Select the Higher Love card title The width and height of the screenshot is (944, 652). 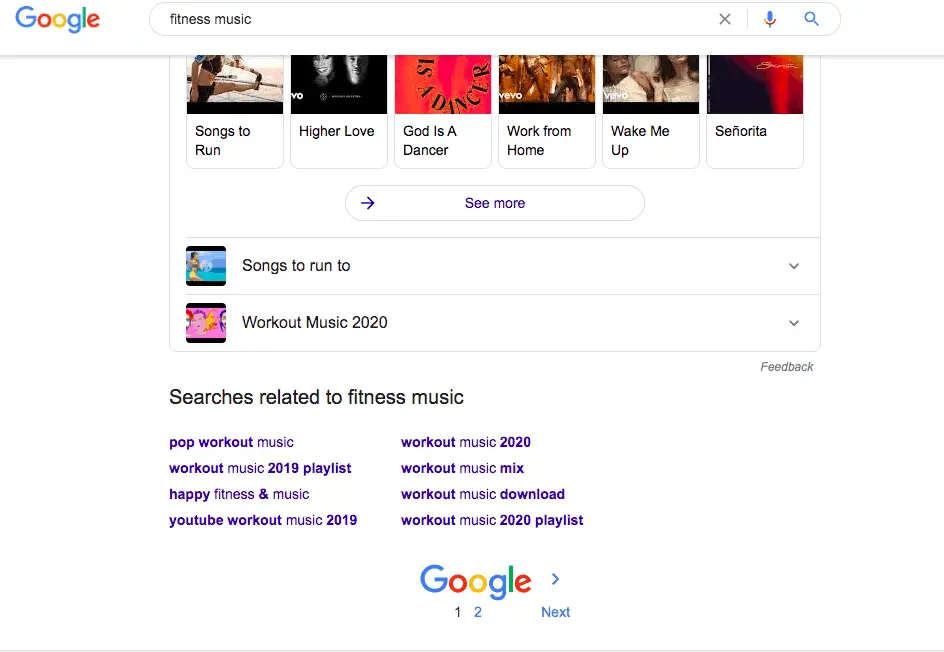click(x=337, y=131)
